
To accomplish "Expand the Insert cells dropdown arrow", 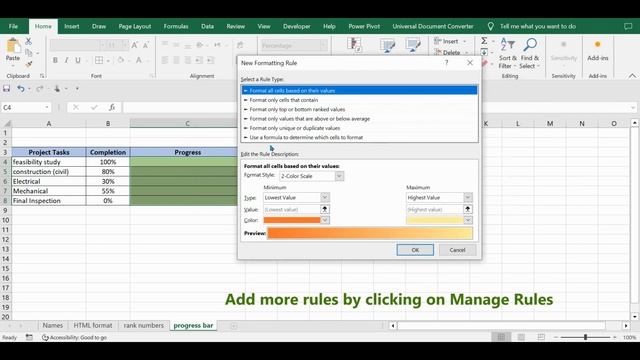I will [x=464, y=41].
